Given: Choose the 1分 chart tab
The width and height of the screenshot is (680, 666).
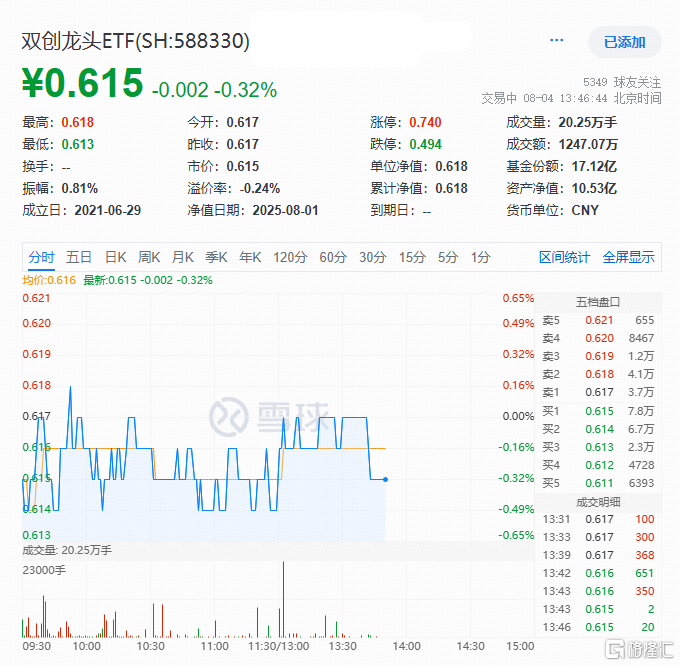Looking at the screenshot, I should point(481,257).
